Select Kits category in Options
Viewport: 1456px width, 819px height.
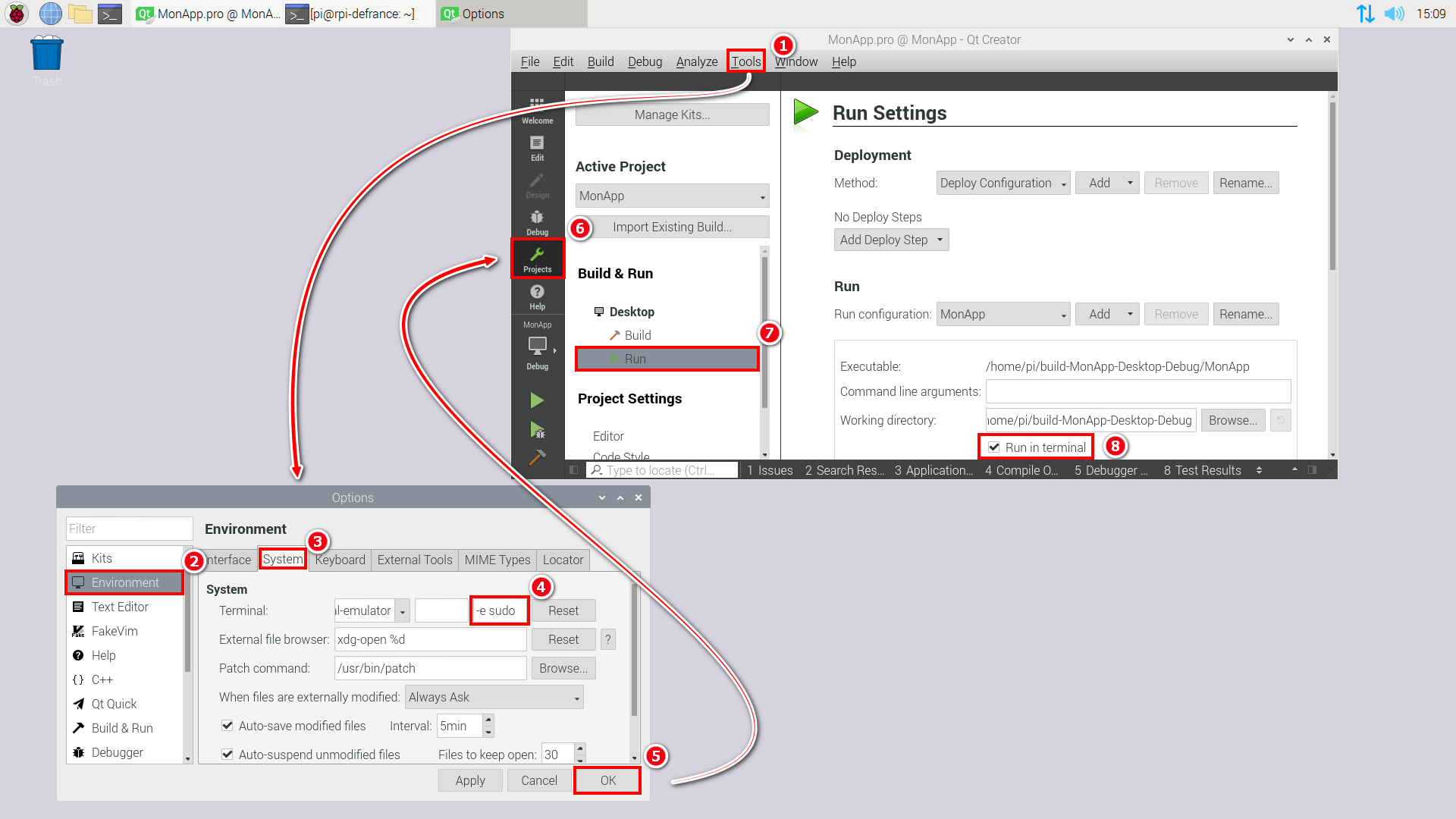124,558
